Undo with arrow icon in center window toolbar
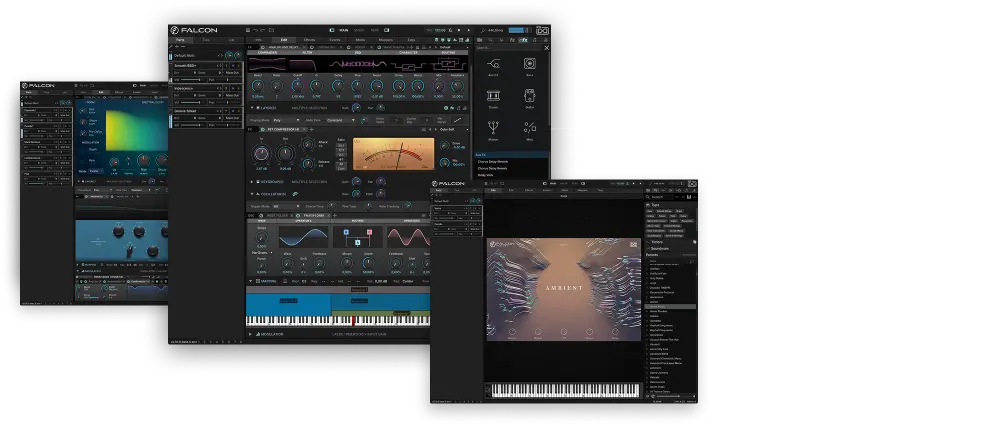993x426 pixels. [255, 30]
